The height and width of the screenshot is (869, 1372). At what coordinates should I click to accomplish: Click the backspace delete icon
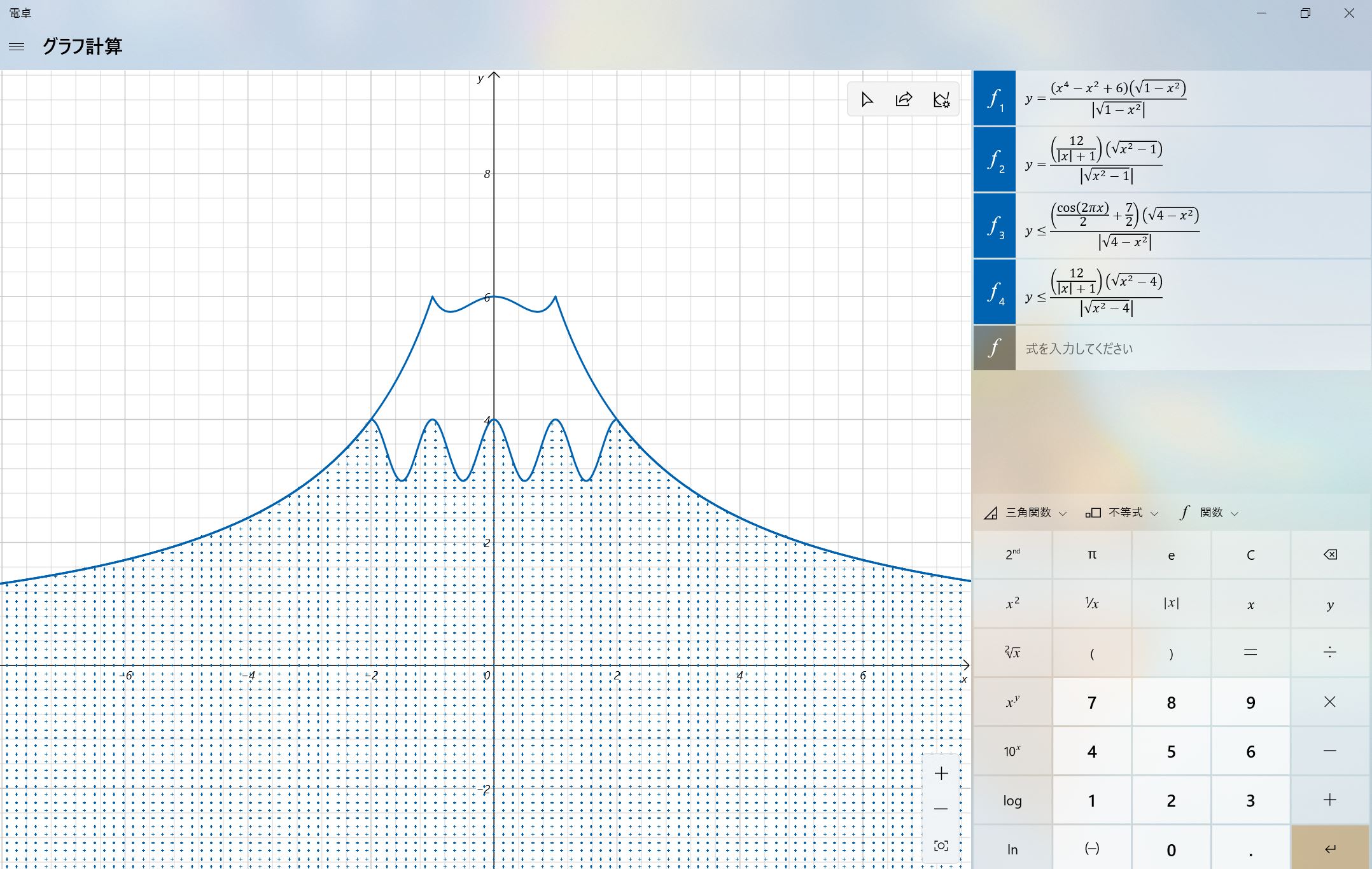1330,555
